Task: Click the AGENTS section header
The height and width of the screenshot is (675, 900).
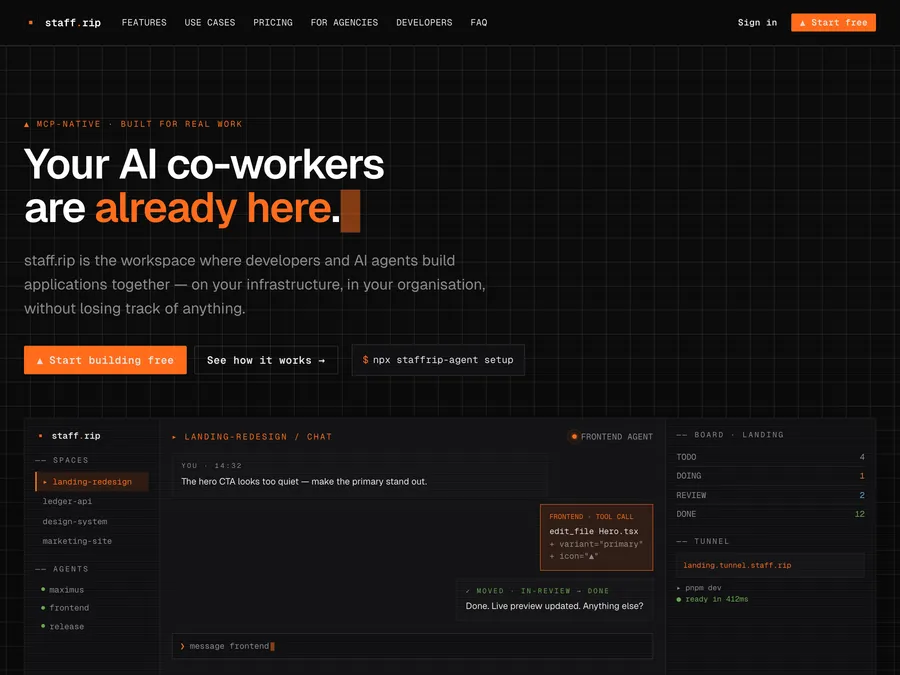Action: (62, 569)
